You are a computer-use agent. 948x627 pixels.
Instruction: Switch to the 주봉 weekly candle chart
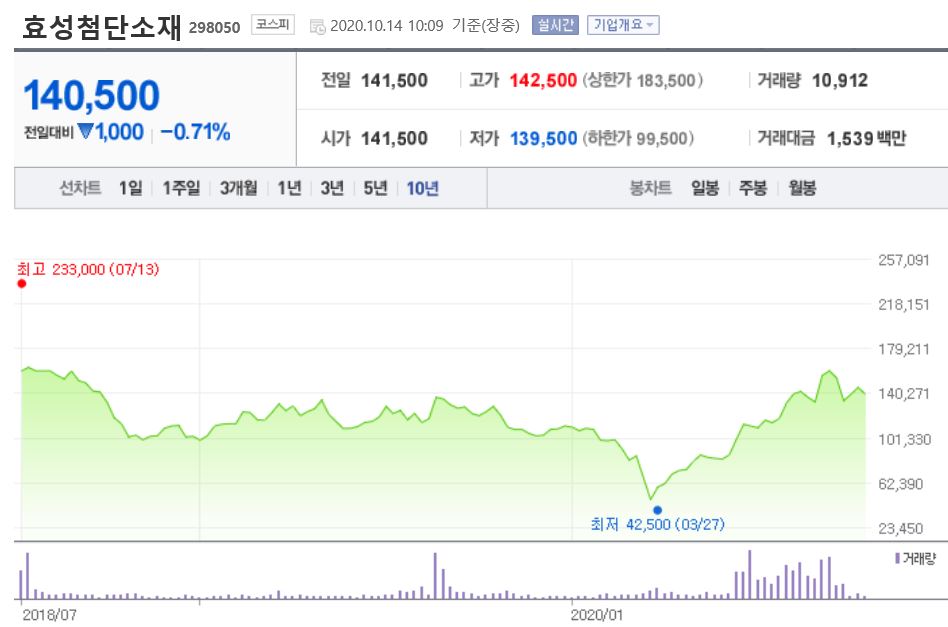[753, 188]
